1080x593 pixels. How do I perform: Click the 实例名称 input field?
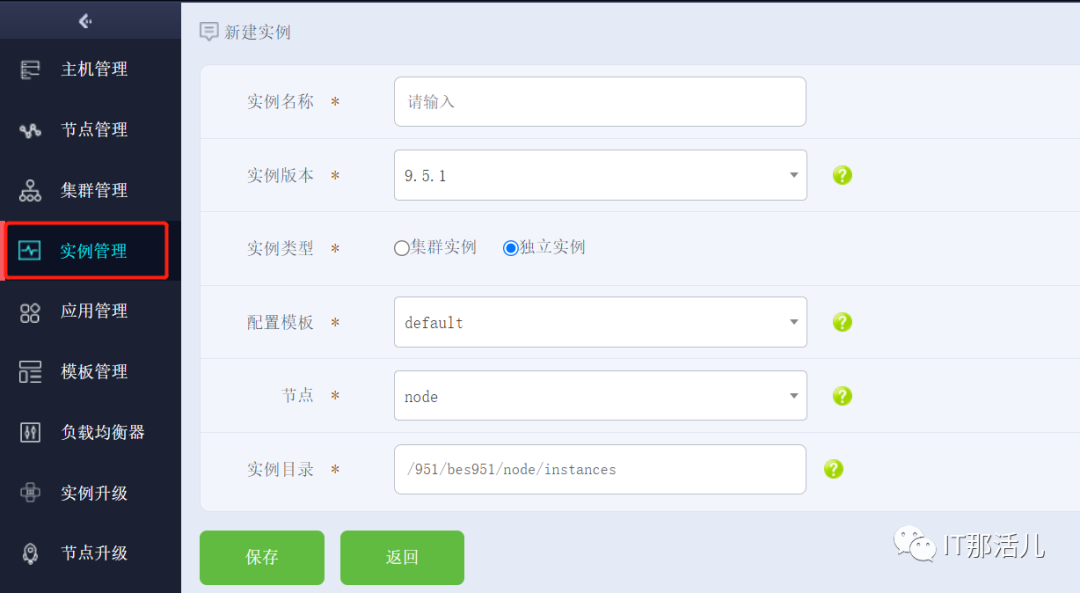click(x=600, y=102)
